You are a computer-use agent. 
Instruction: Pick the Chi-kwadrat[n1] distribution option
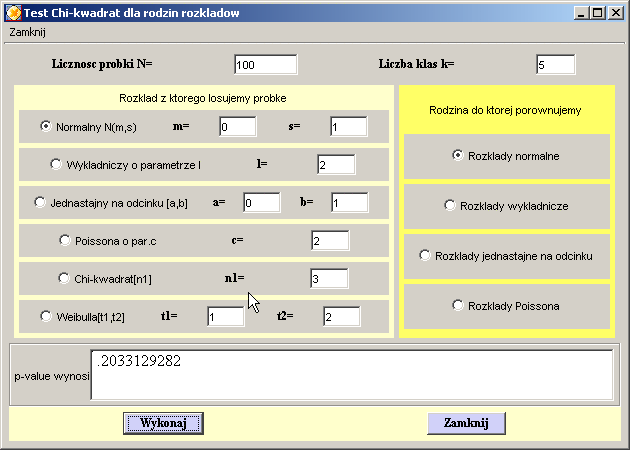click(66, 278)
